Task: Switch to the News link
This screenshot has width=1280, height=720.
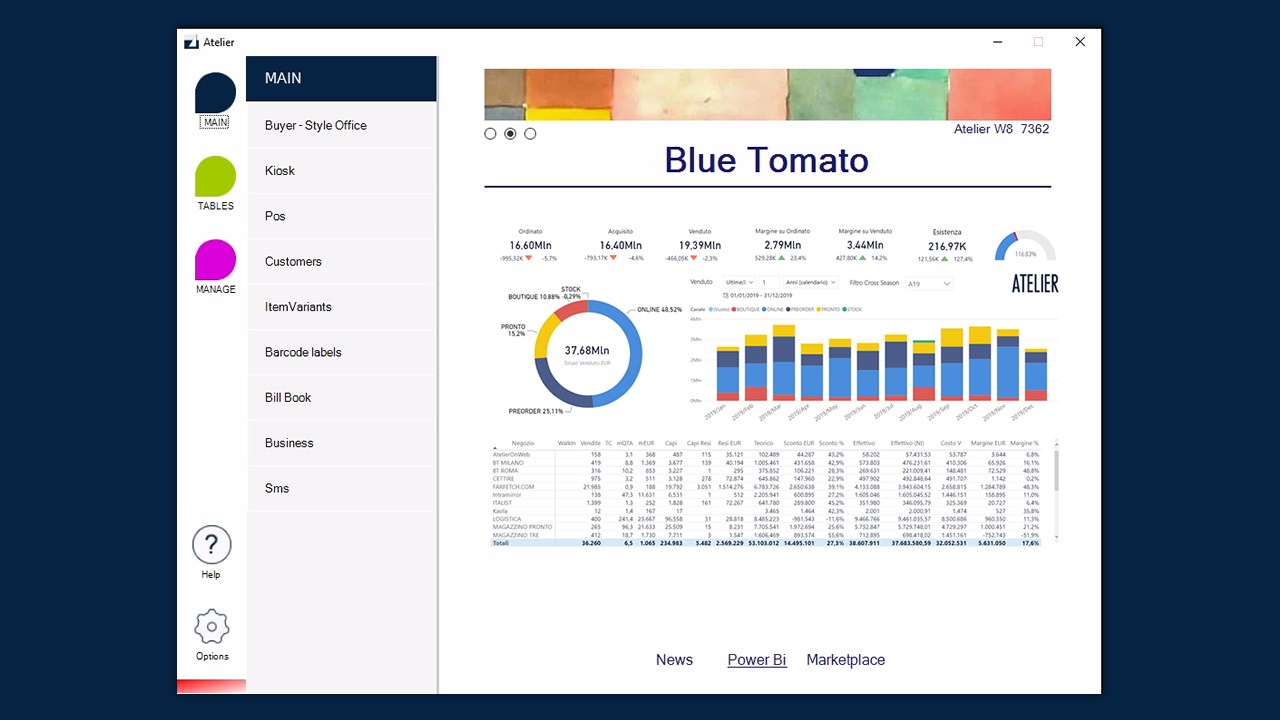Action: coord(674,660)
